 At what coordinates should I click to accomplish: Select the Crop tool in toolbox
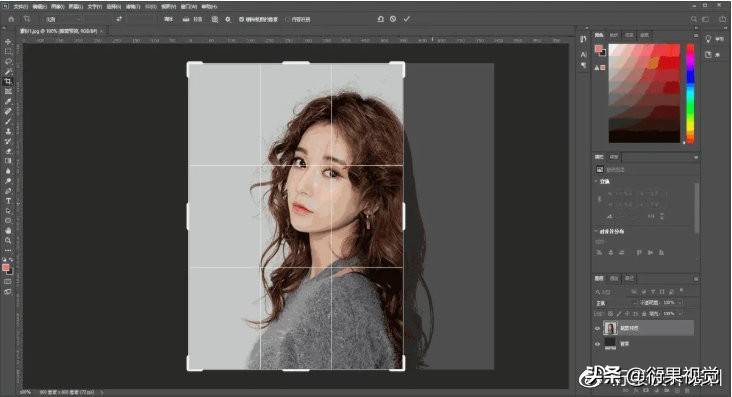click(x=8, y=81)
